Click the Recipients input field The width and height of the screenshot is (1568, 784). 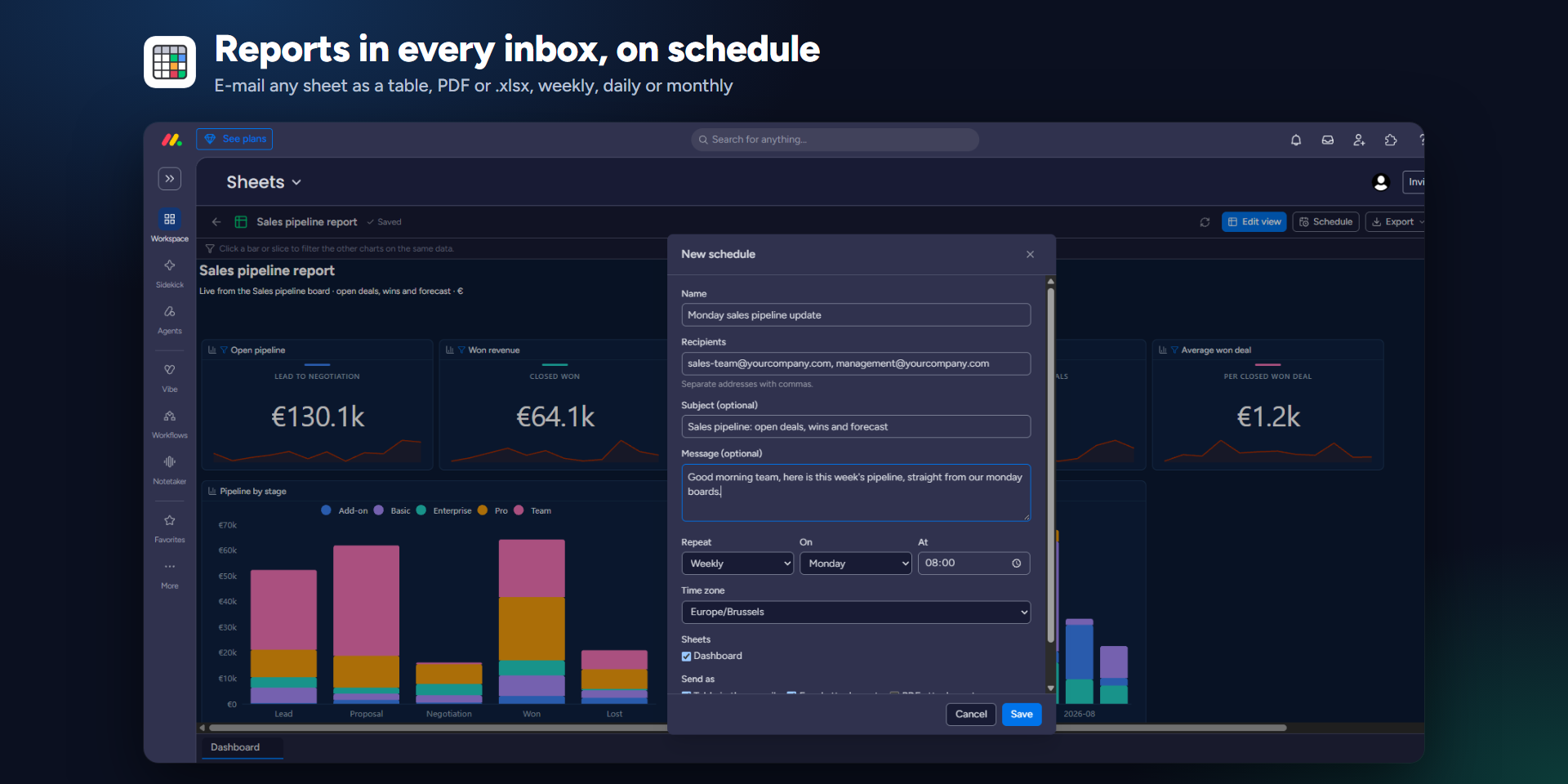[x=856, y=364]
